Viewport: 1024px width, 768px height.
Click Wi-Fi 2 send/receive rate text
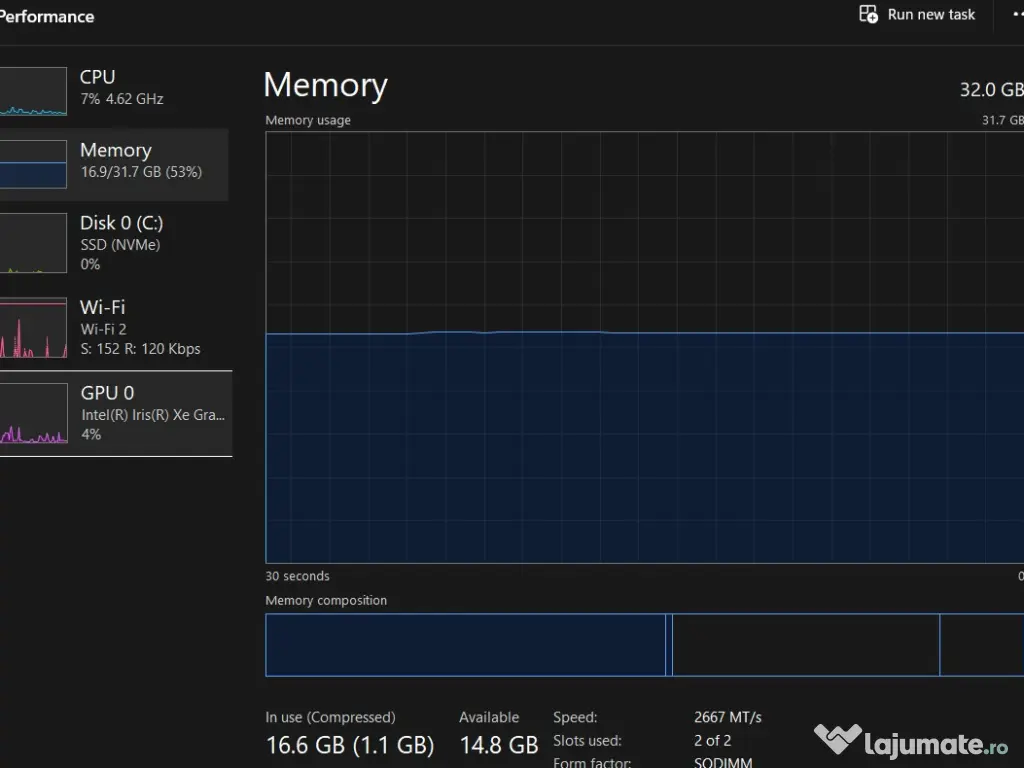(140, 349)
